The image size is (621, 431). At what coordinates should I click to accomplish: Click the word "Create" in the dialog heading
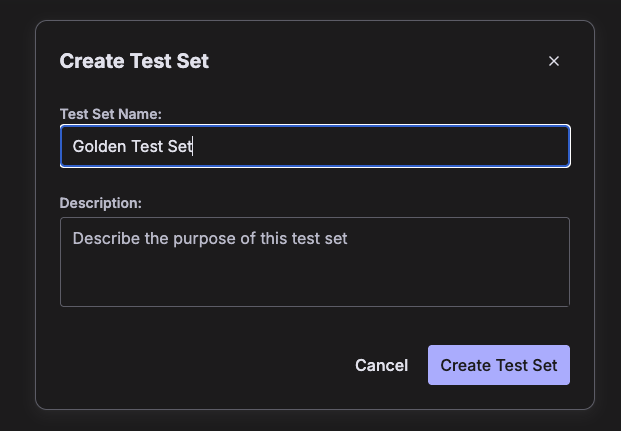pos(92,61)
